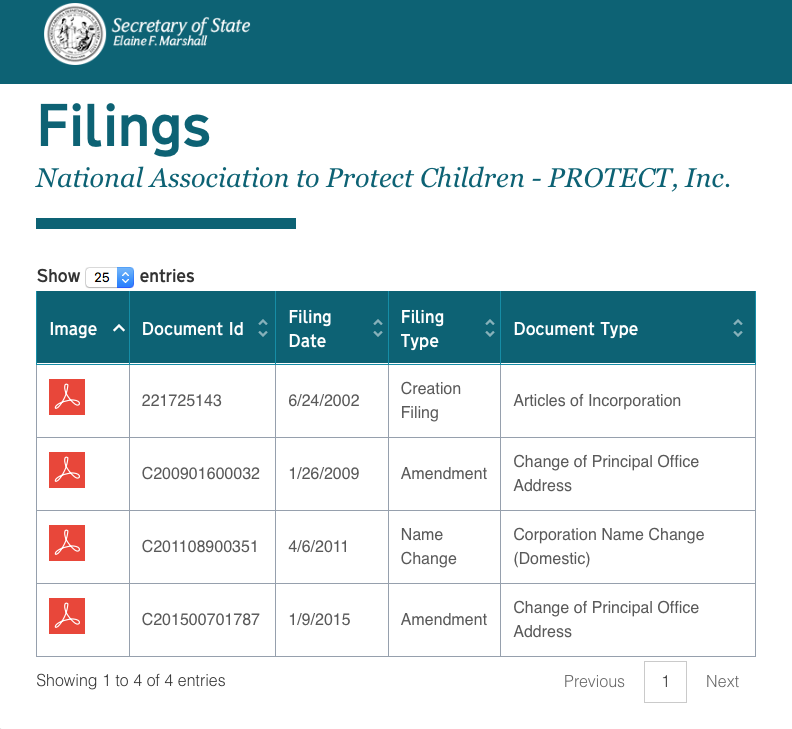Open PDF for Articles of Incorporation filing
The width and height of the screenshot is (792, 729).
(x=67, y=397)
